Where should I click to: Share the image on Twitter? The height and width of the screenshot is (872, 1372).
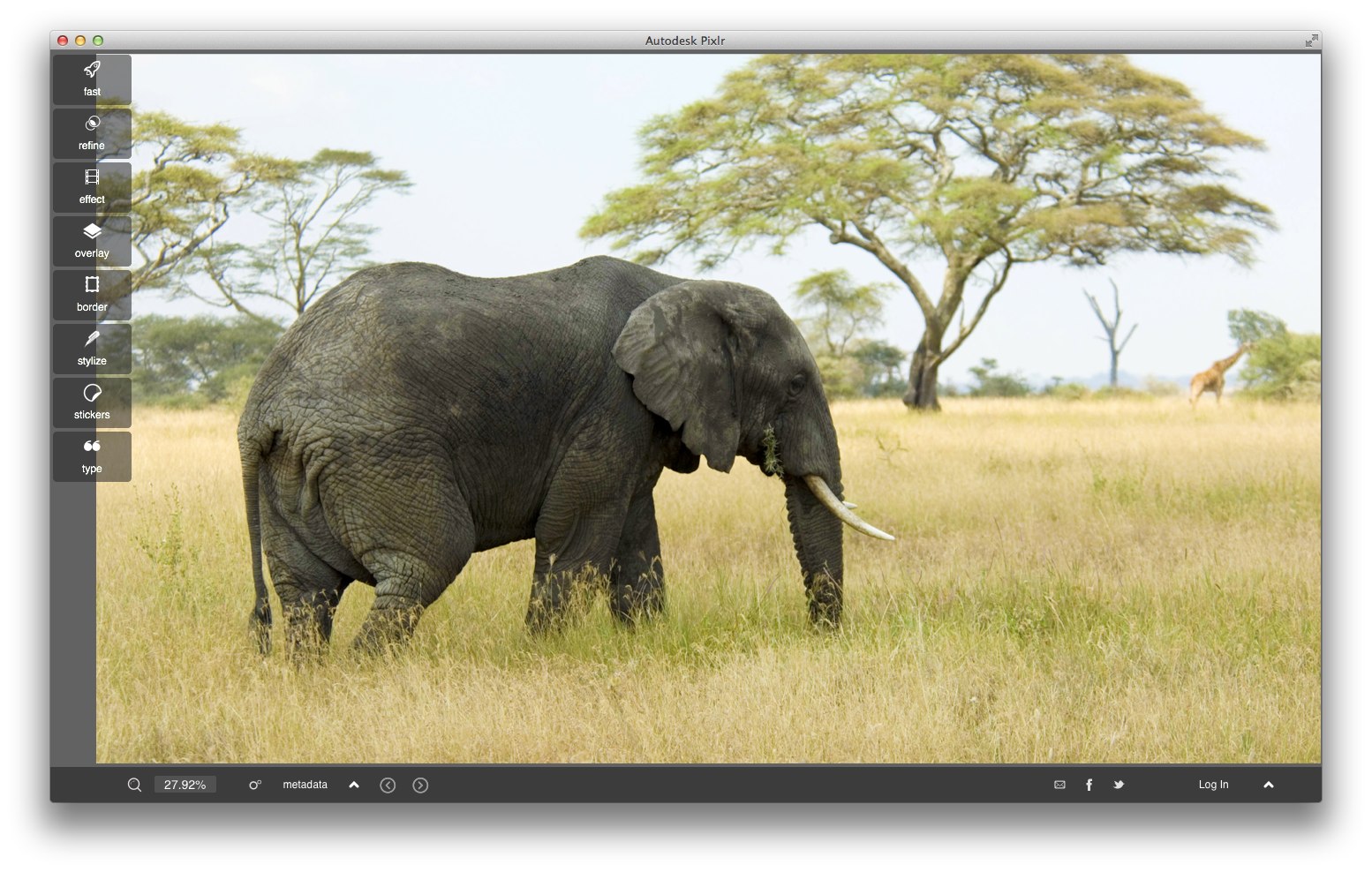click(1119, 785)
